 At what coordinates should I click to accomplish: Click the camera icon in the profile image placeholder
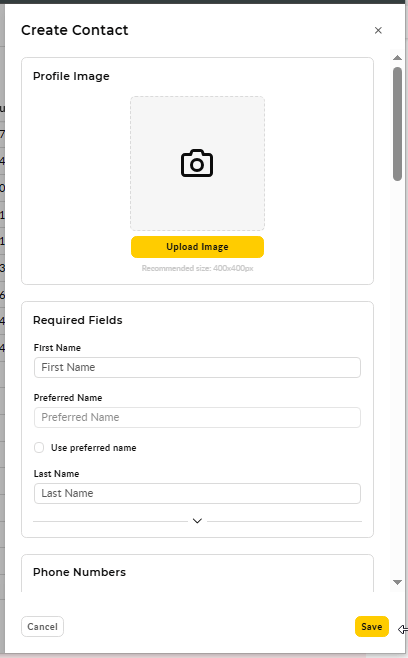pos(197,163)
